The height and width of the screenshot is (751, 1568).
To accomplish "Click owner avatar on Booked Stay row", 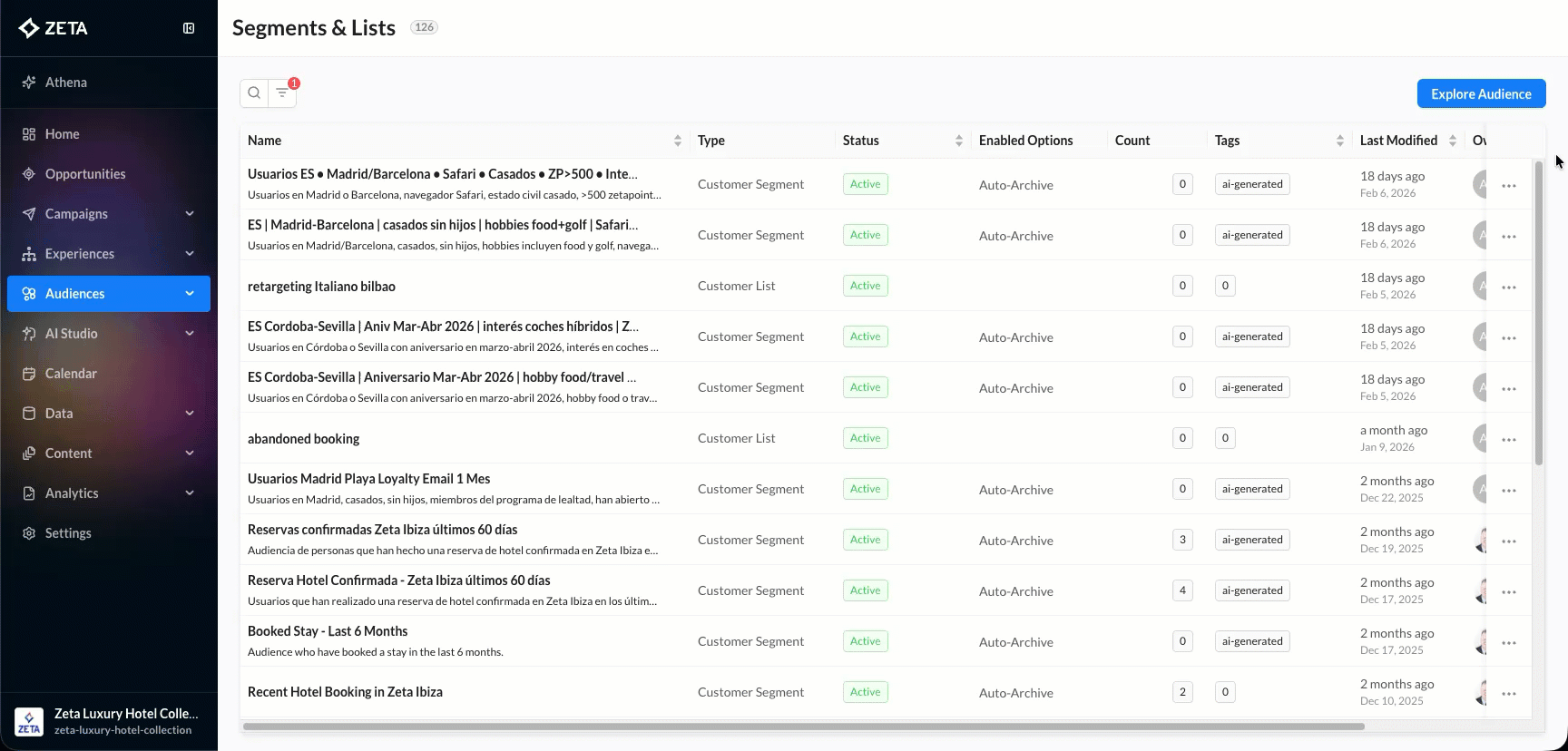I will pyautogui.click(x=1481, y=641).
